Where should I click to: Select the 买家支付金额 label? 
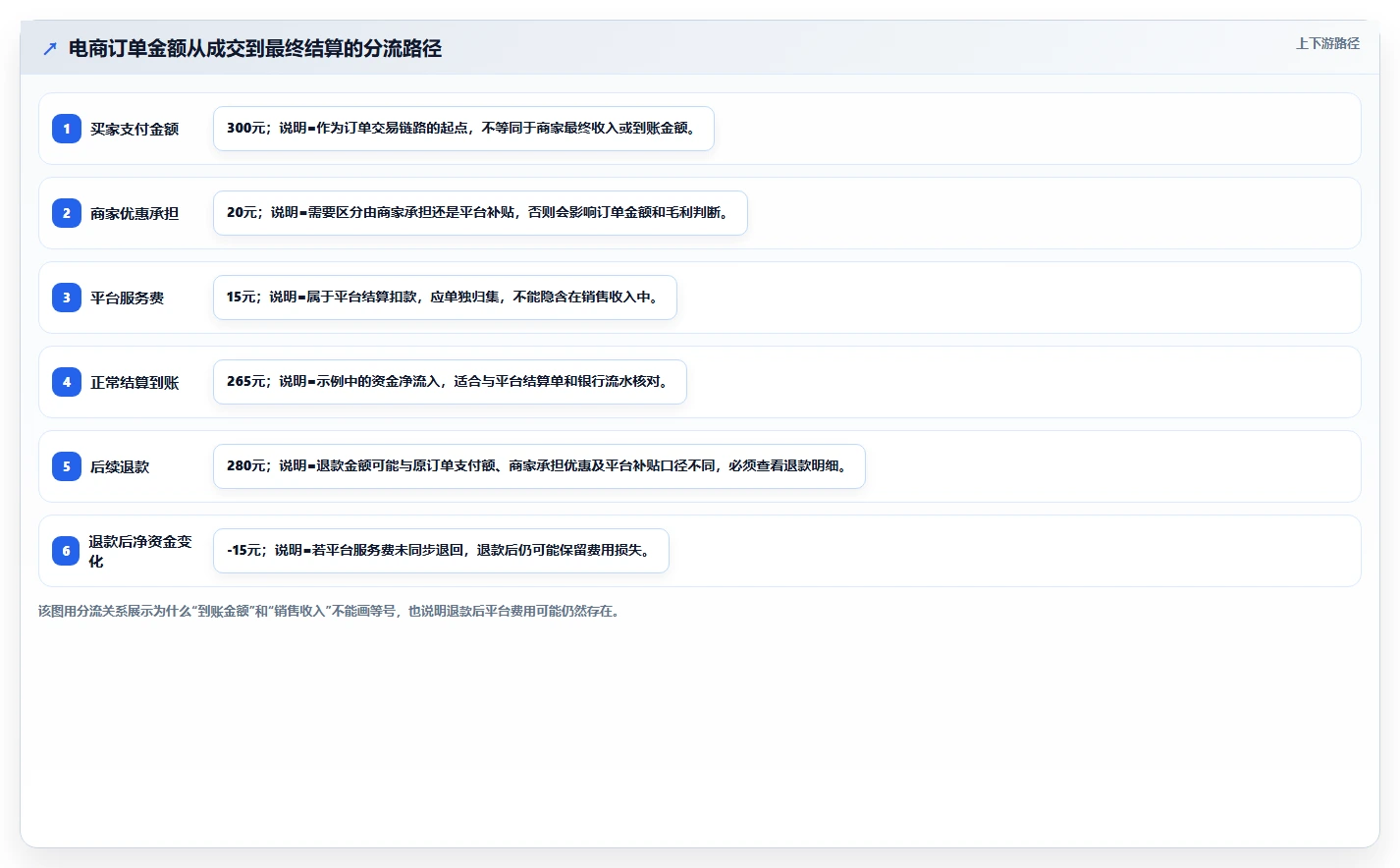click(135, 129)
